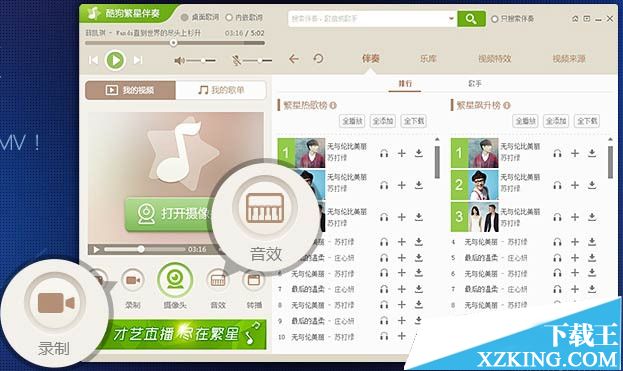The image size is (623, 371).
Task: Click 全下载 under 繁星飙升榜
Action: pyautogui.click(x=587, y=121)
